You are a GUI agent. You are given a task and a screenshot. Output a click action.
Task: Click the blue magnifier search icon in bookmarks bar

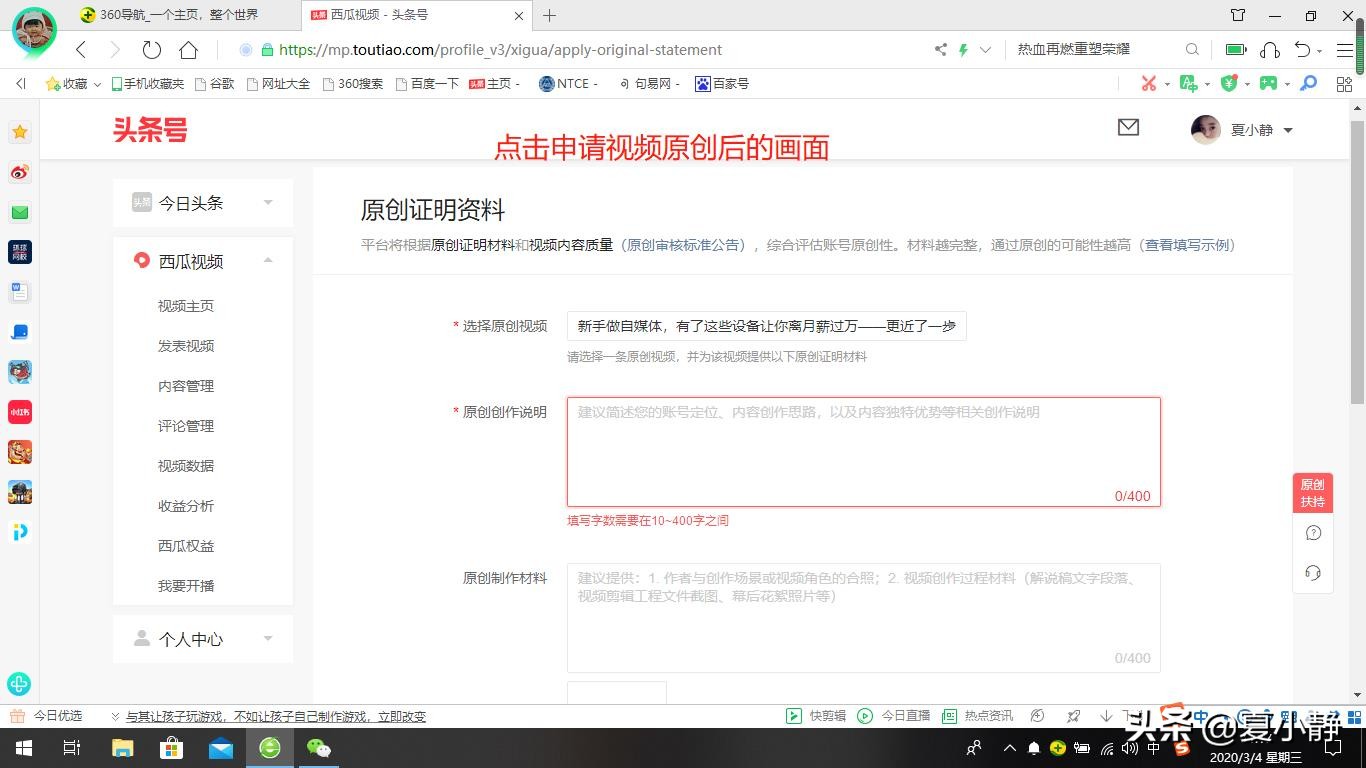[1308, 84]
